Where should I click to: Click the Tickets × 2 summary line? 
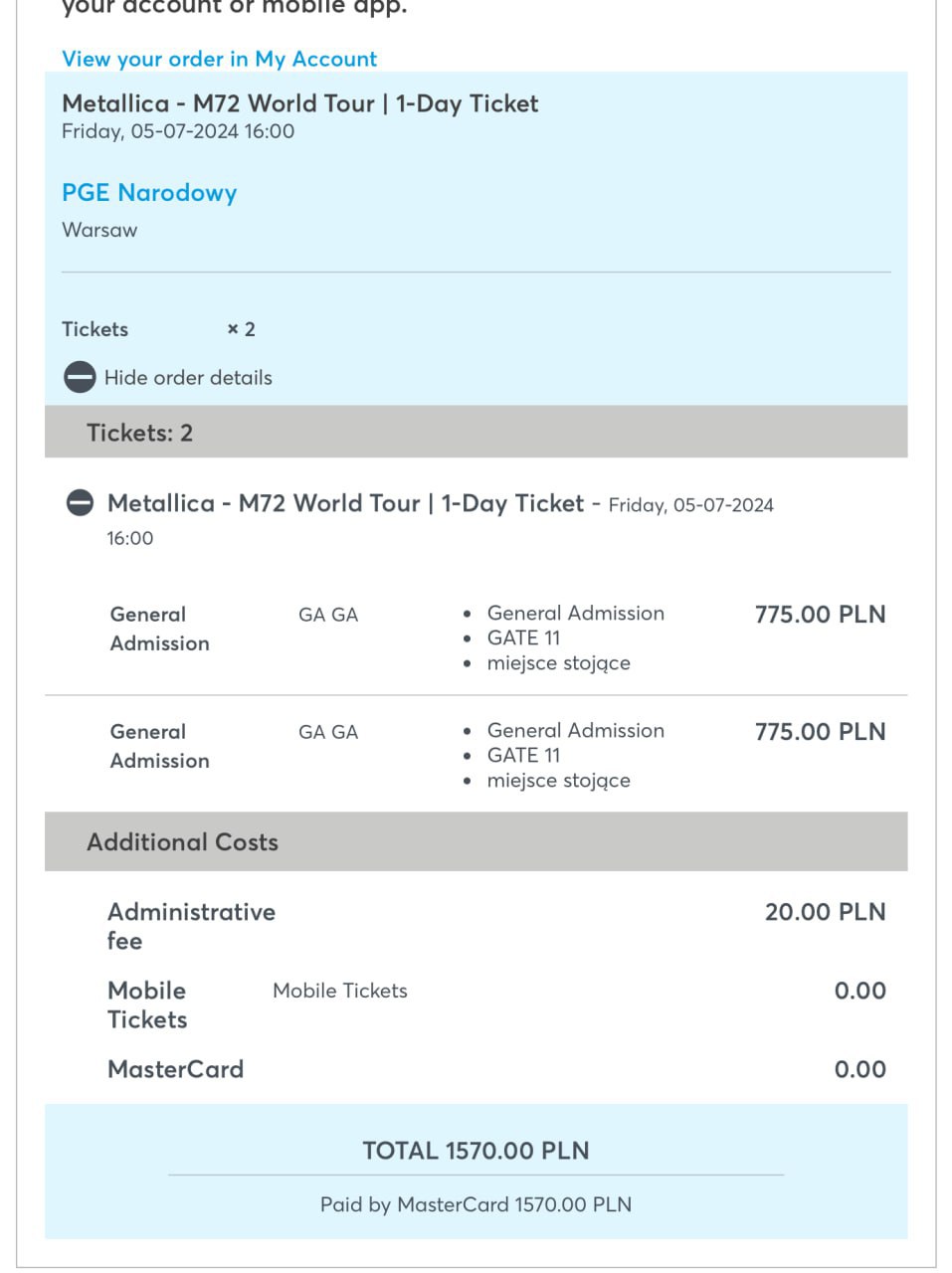tap(158, 329)
